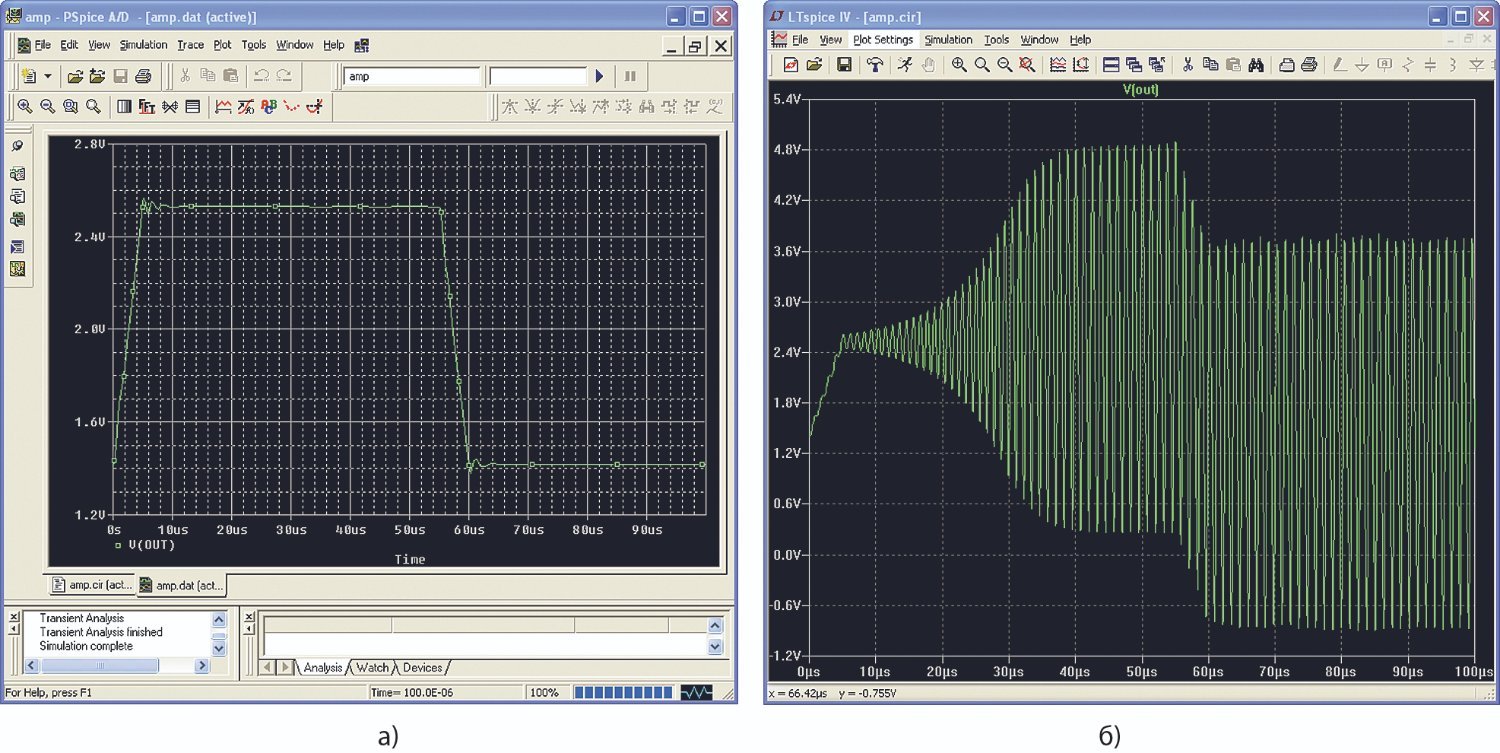The height and width of the screenshot is (753, 1500).
Task: Switch to the amp.cir tab in PSpice
Action: (90, 585)
